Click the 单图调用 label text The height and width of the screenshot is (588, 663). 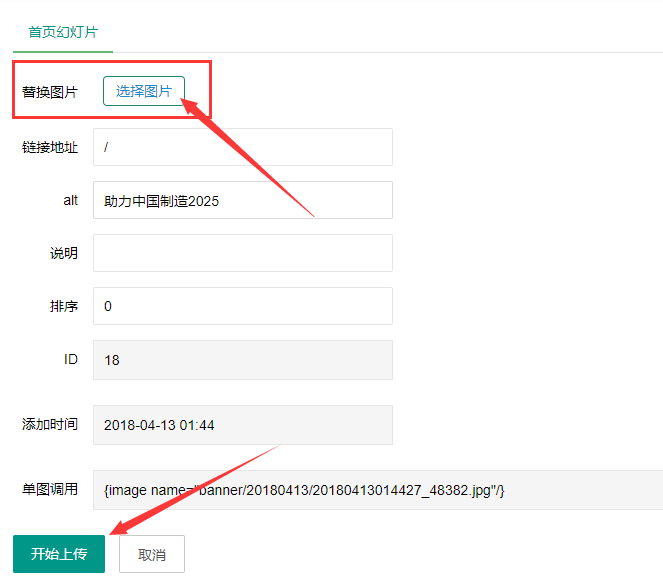point(50,490)
